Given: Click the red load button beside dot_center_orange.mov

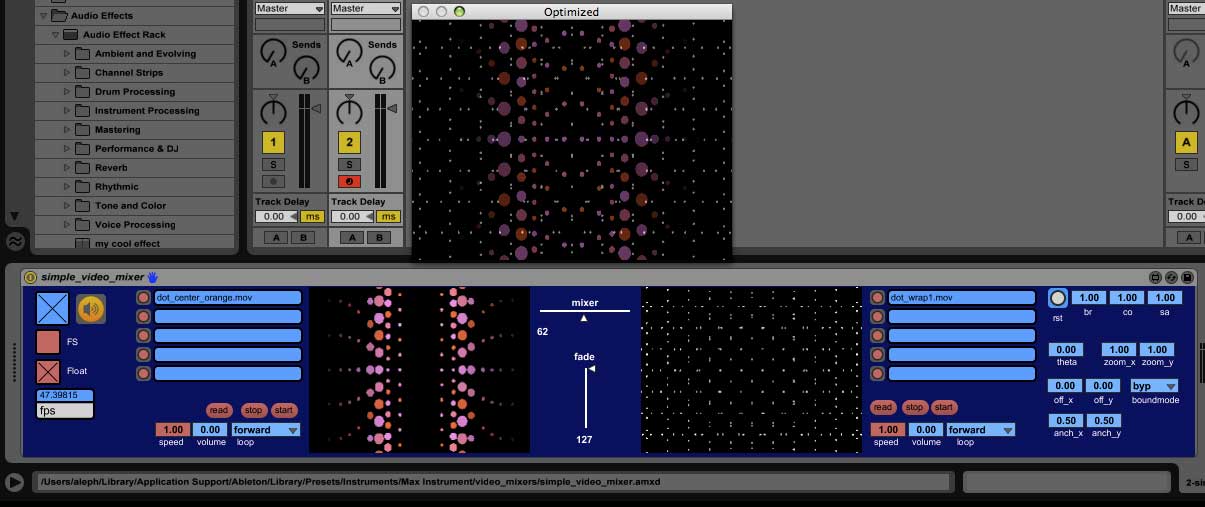Looking at the screenshot, I should point(143,298).
